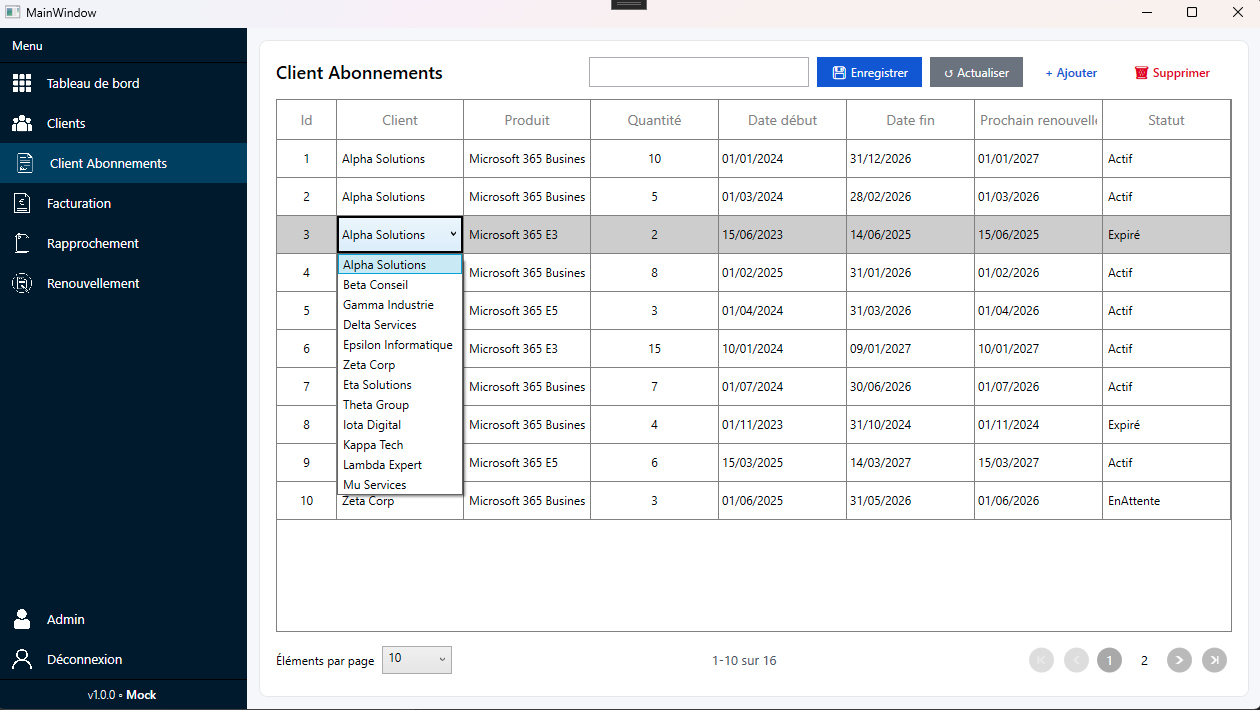Image resolution: width=1260 pixels, height=710 pixels.
Task: Sort by the Id column header
Action: pyautogui.click(x=306, y=120)
